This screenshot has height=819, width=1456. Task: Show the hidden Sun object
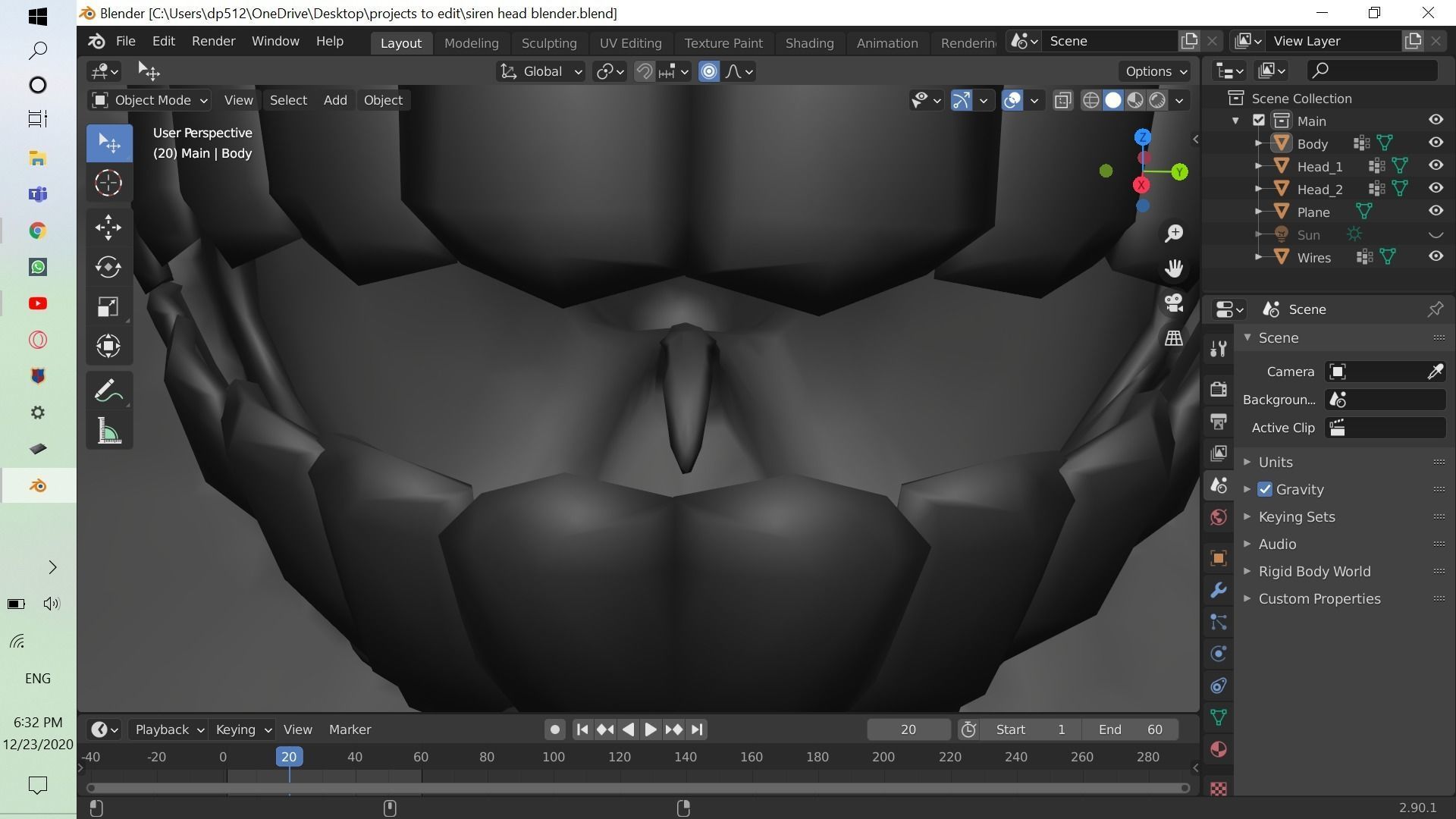[1436, 234]
